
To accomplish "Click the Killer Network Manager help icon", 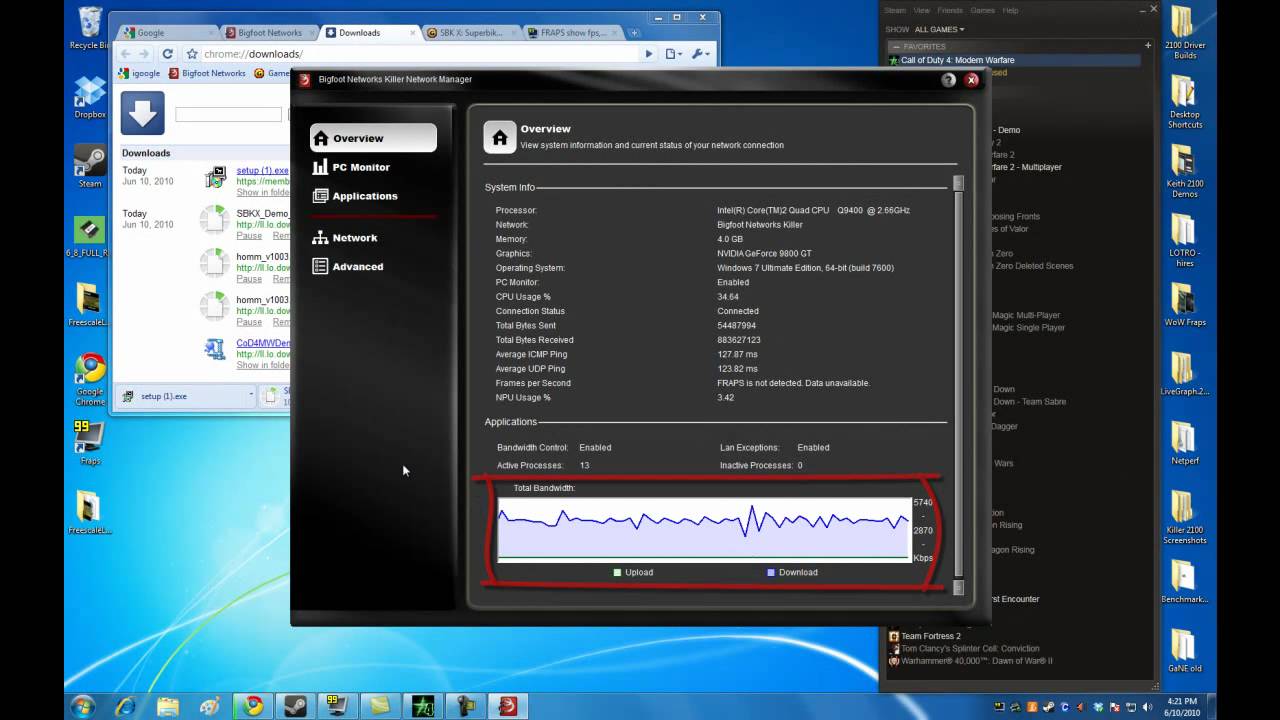I will [x=948, y=80].
